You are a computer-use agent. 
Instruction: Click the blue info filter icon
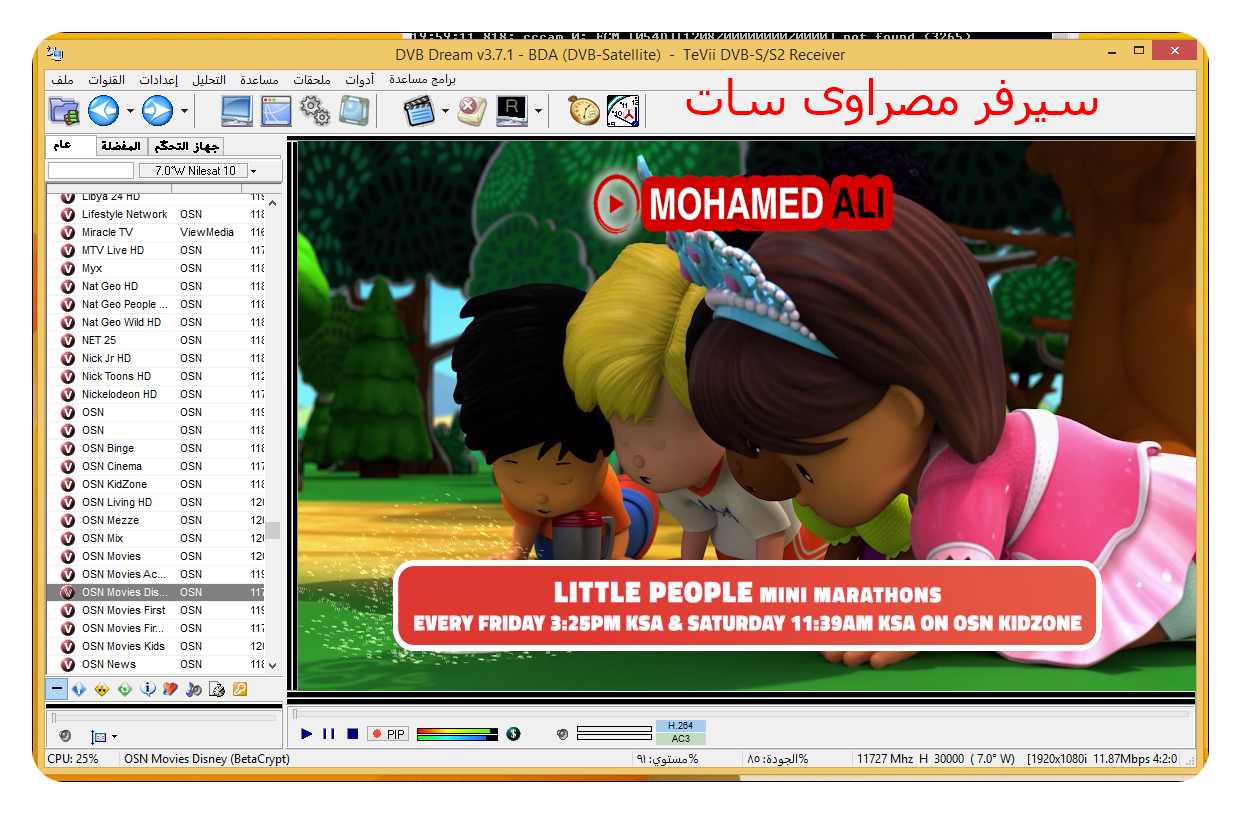click(x=148, y=689)
